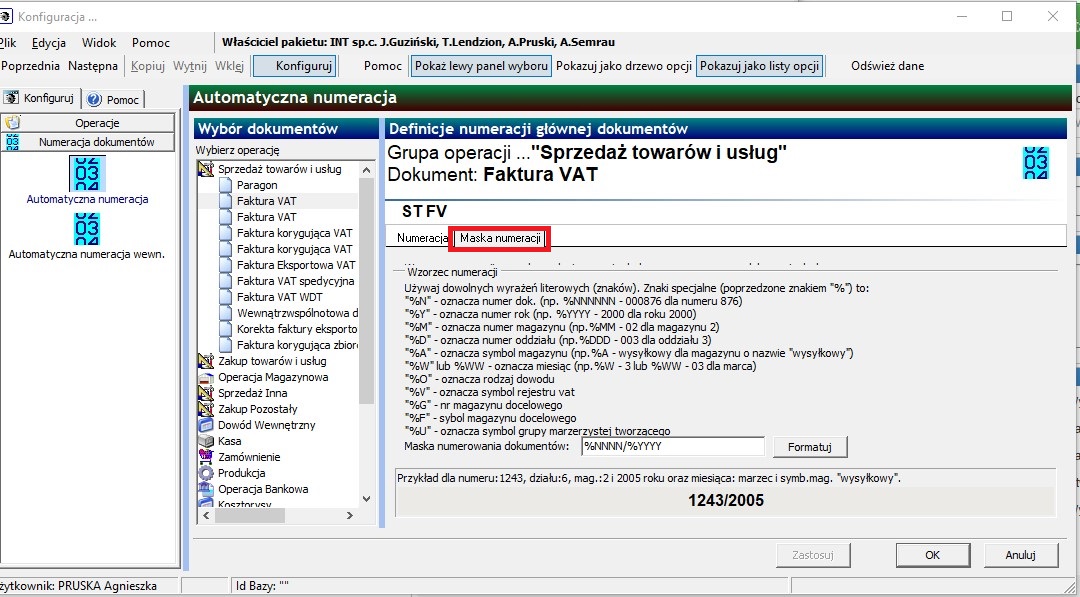
Task: Confirm with the OK button
Action: [932, 555]
